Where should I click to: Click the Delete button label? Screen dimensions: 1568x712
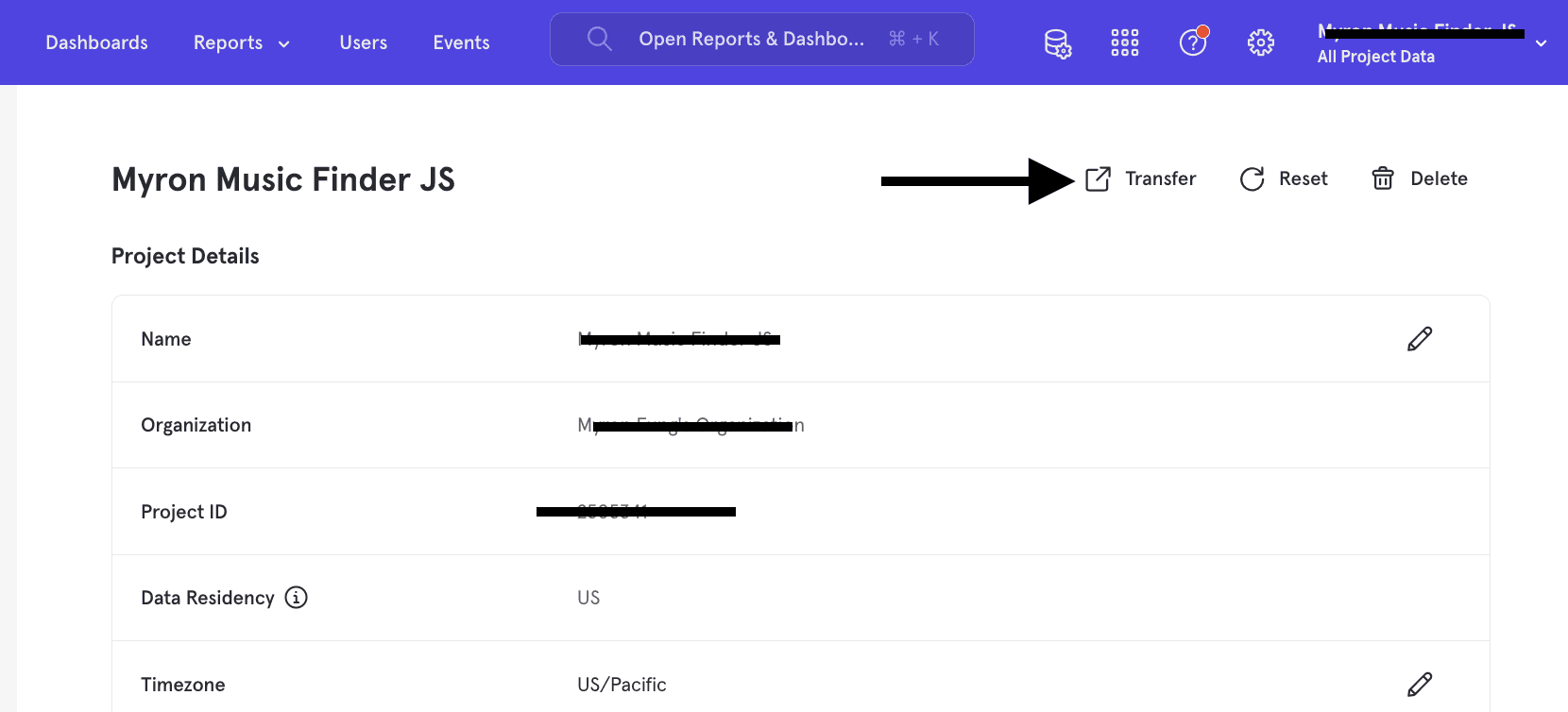pyautogui.click(x=1439, y=178)
